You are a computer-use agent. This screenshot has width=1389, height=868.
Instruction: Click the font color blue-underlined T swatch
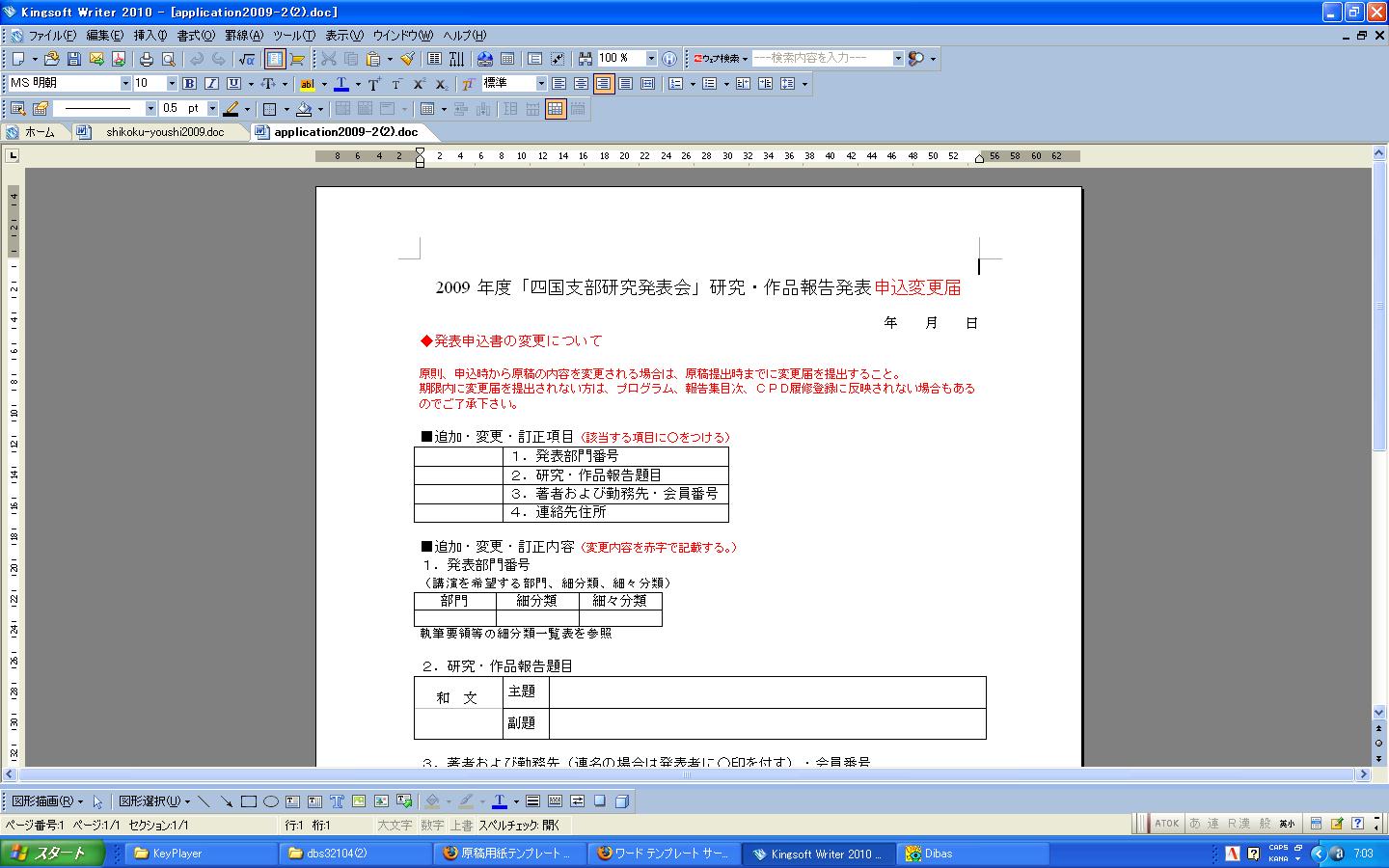(341, 84)
